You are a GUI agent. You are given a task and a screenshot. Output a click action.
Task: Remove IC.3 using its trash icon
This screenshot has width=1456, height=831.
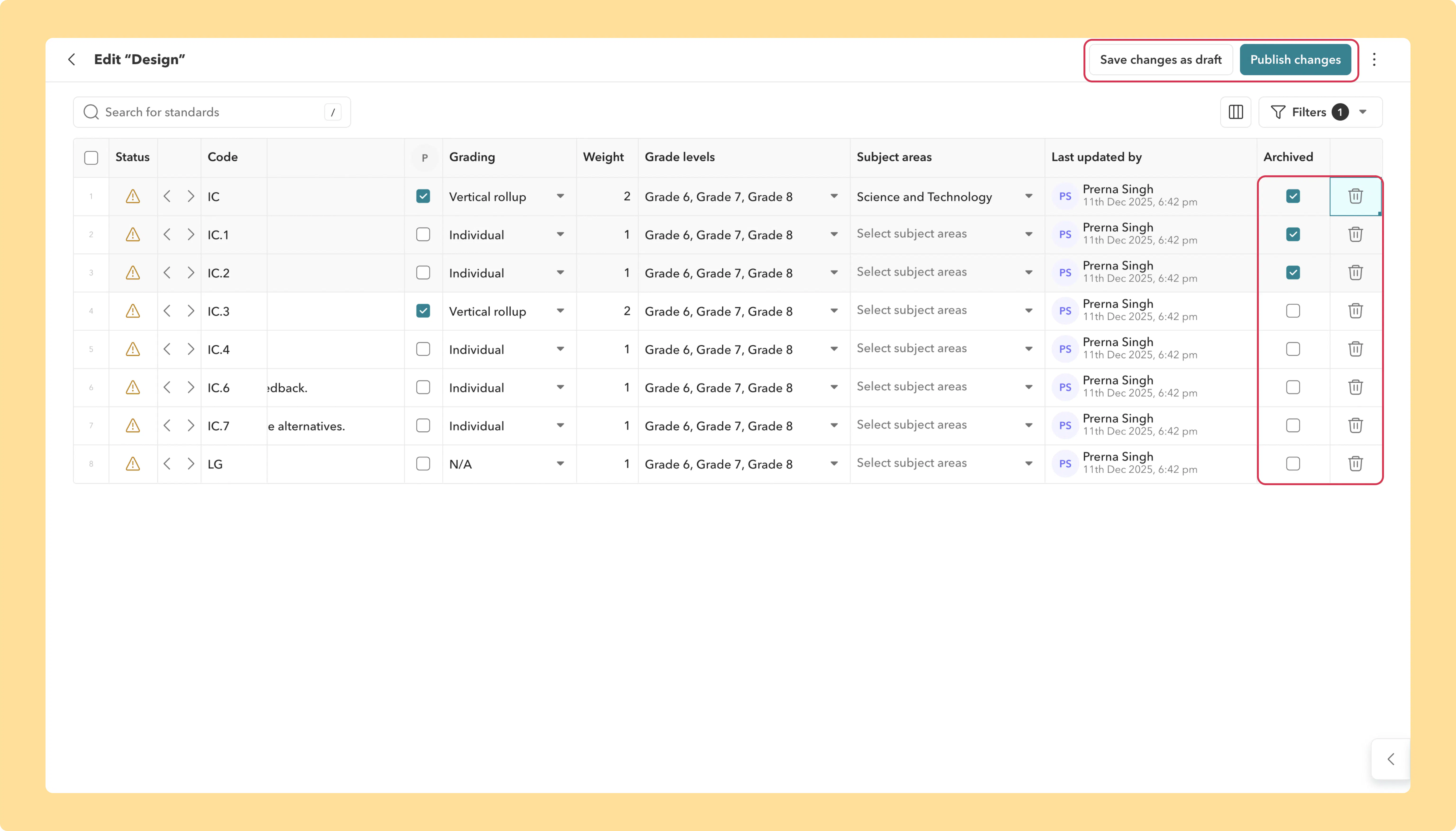coord(1356,311)
